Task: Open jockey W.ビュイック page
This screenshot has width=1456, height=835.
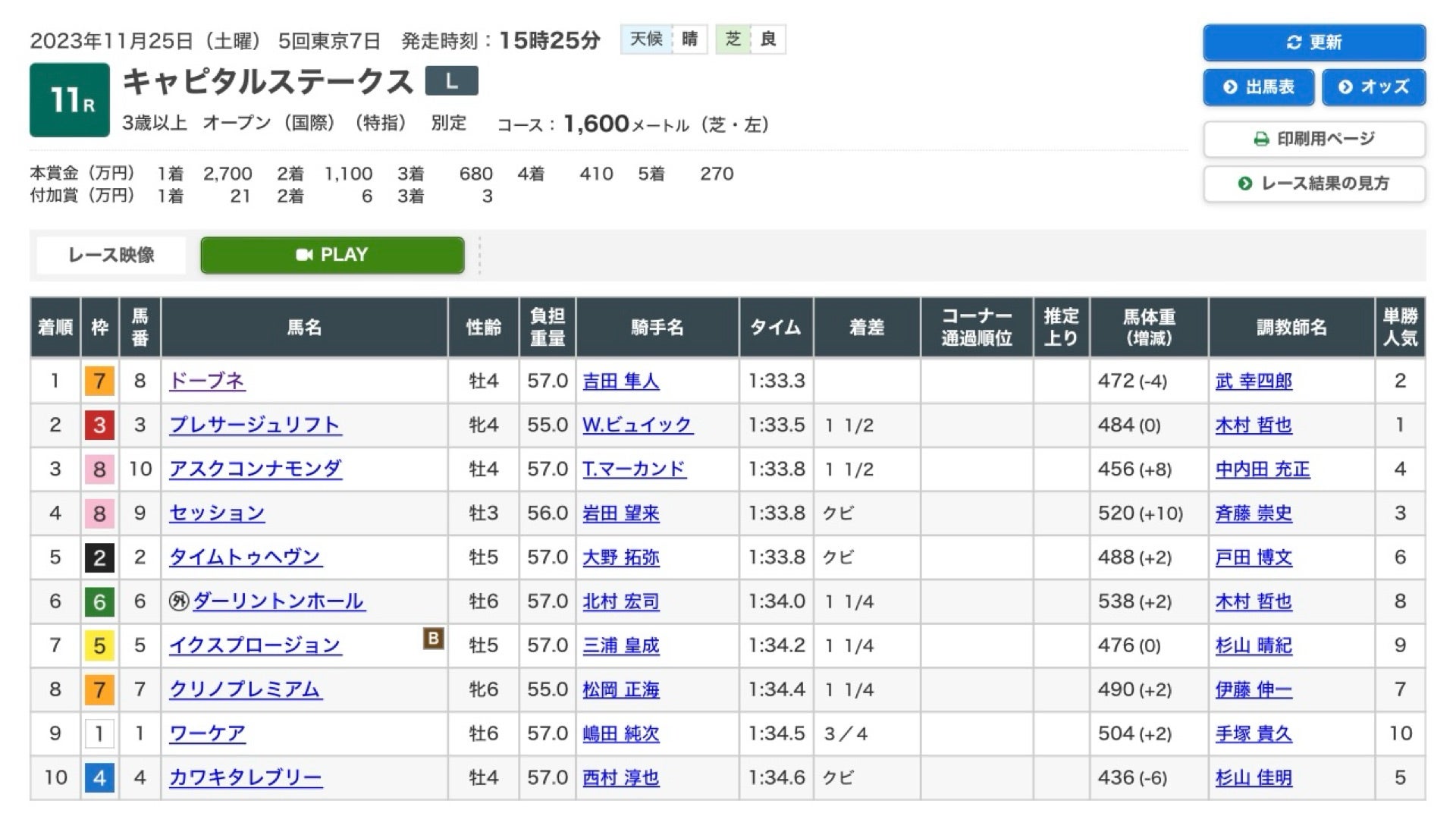Action: (x=637, y=425)
